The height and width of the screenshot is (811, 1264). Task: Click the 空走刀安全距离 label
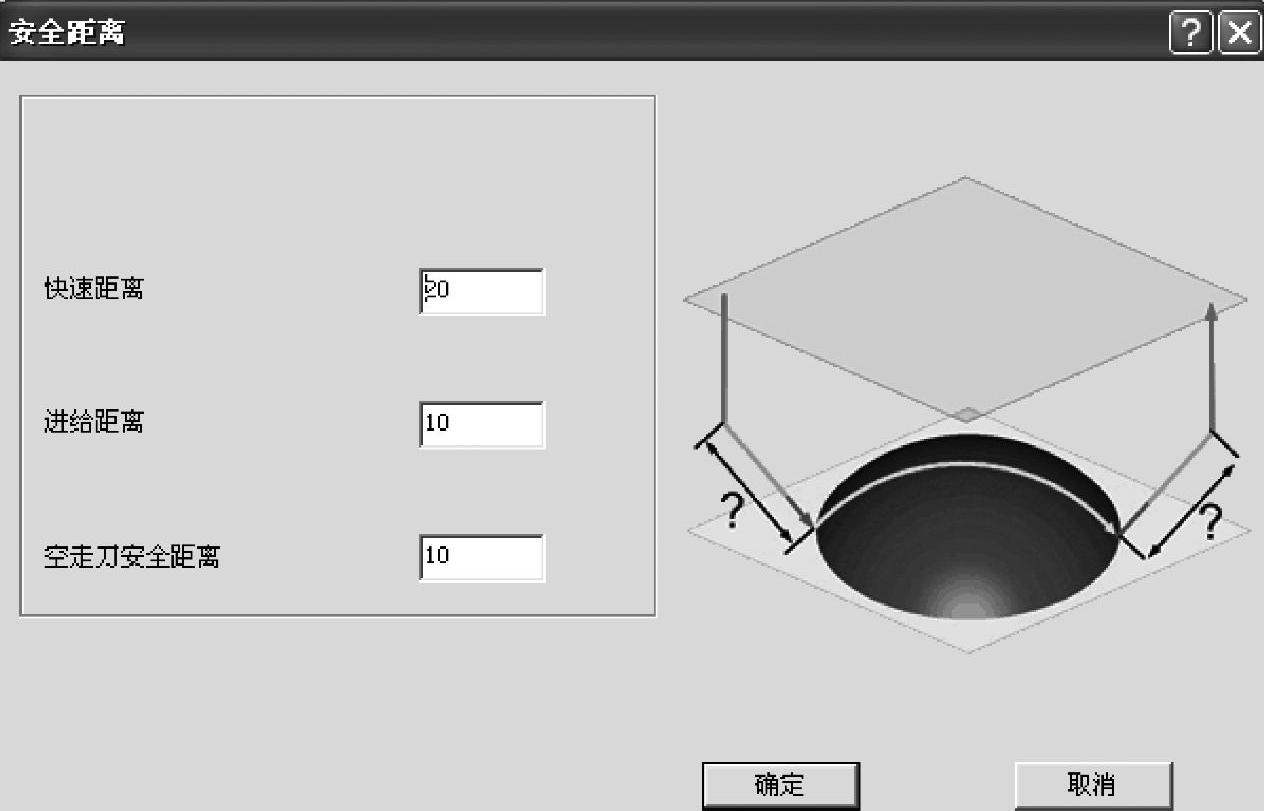[132, 556]
